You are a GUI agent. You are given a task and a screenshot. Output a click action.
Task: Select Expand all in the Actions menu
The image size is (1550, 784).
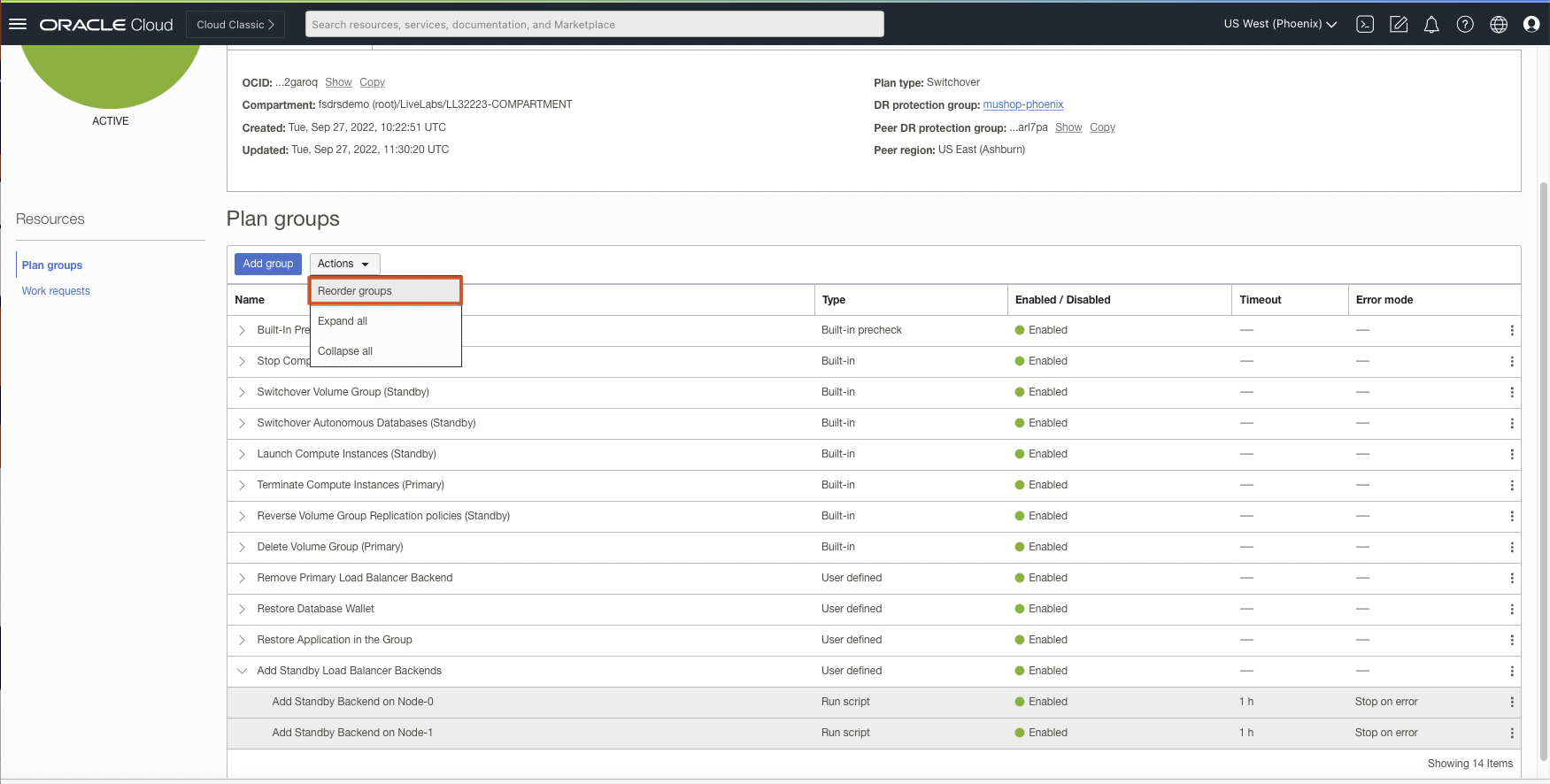click(x=343, y=321)
